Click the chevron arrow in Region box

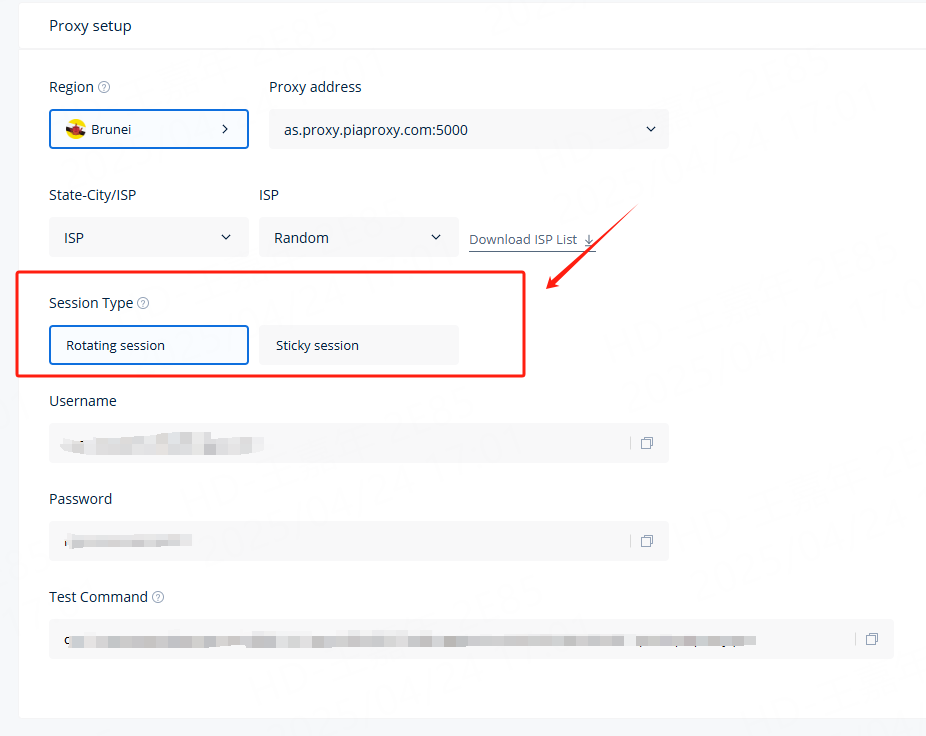[x=225, y=129]
